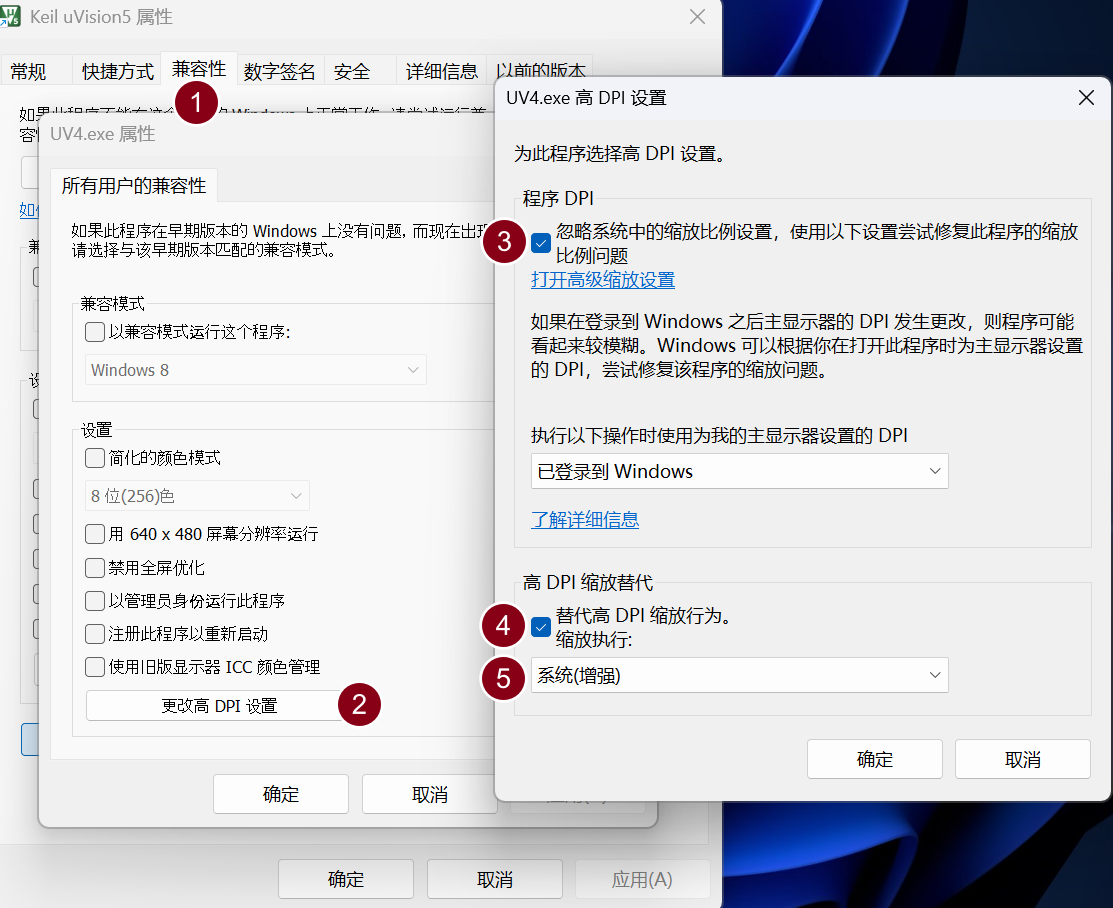Open the 详细信息 tab
The image size is (1113, 908).
pos(442,71)
